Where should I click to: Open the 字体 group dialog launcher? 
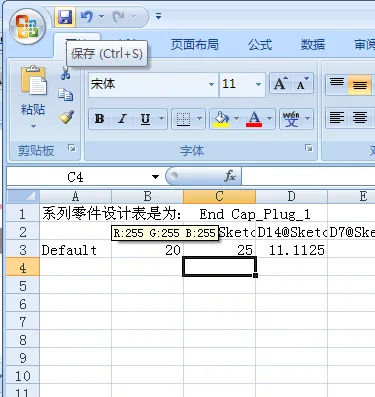tap(309, 148)
